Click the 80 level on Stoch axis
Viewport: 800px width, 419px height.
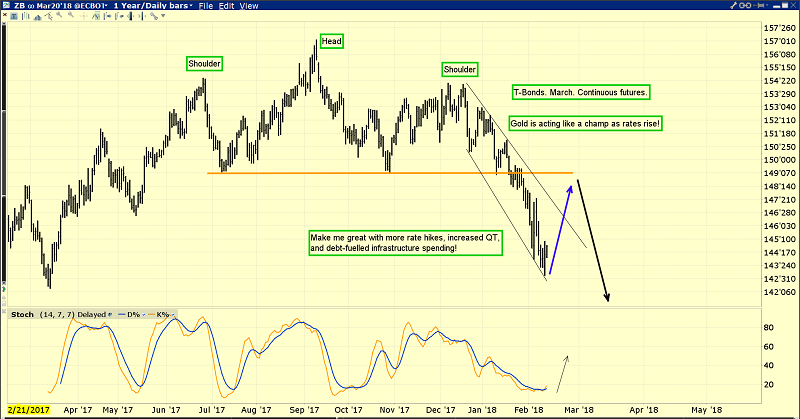pyautogui.click(x=768, y=327)
